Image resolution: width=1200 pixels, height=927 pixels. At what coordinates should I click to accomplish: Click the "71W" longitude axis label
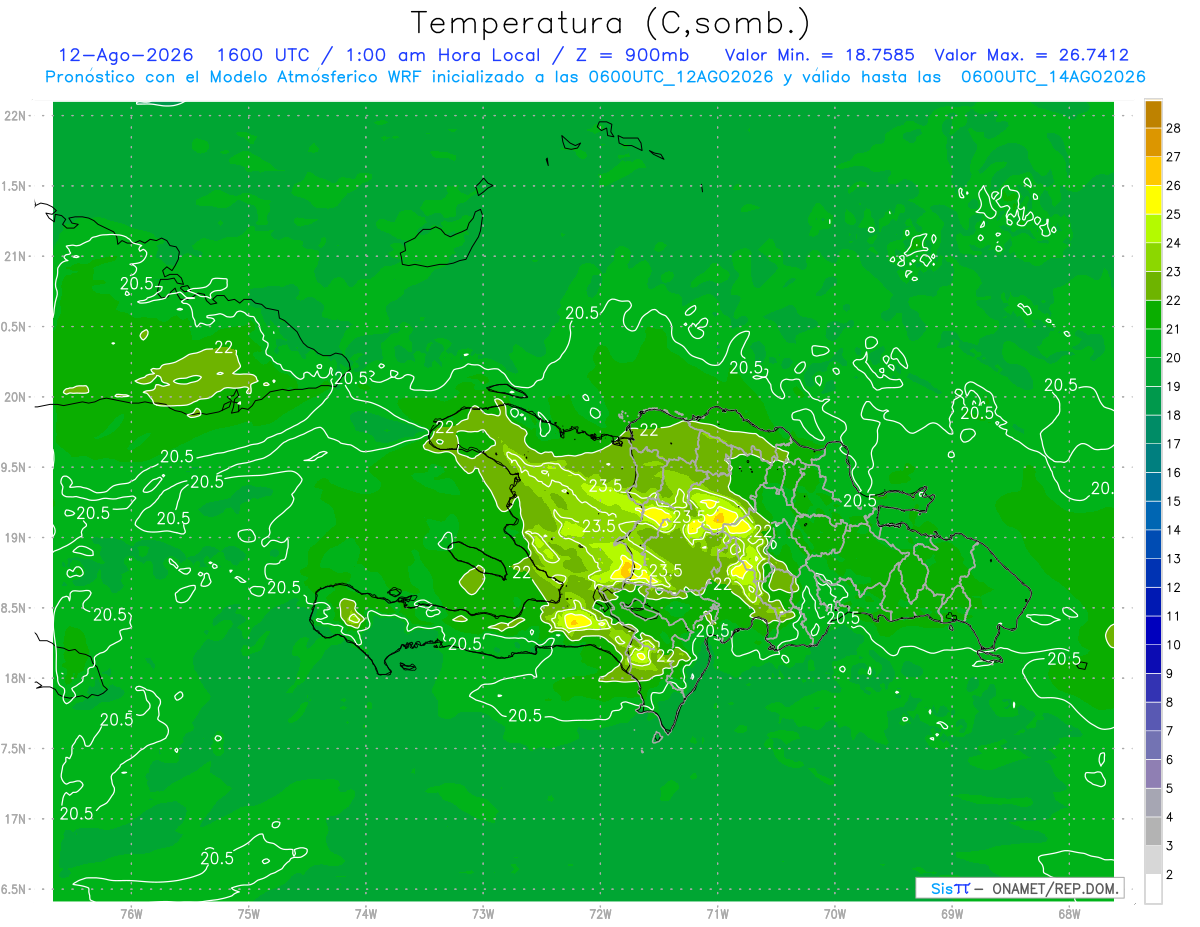pos(717,914)
